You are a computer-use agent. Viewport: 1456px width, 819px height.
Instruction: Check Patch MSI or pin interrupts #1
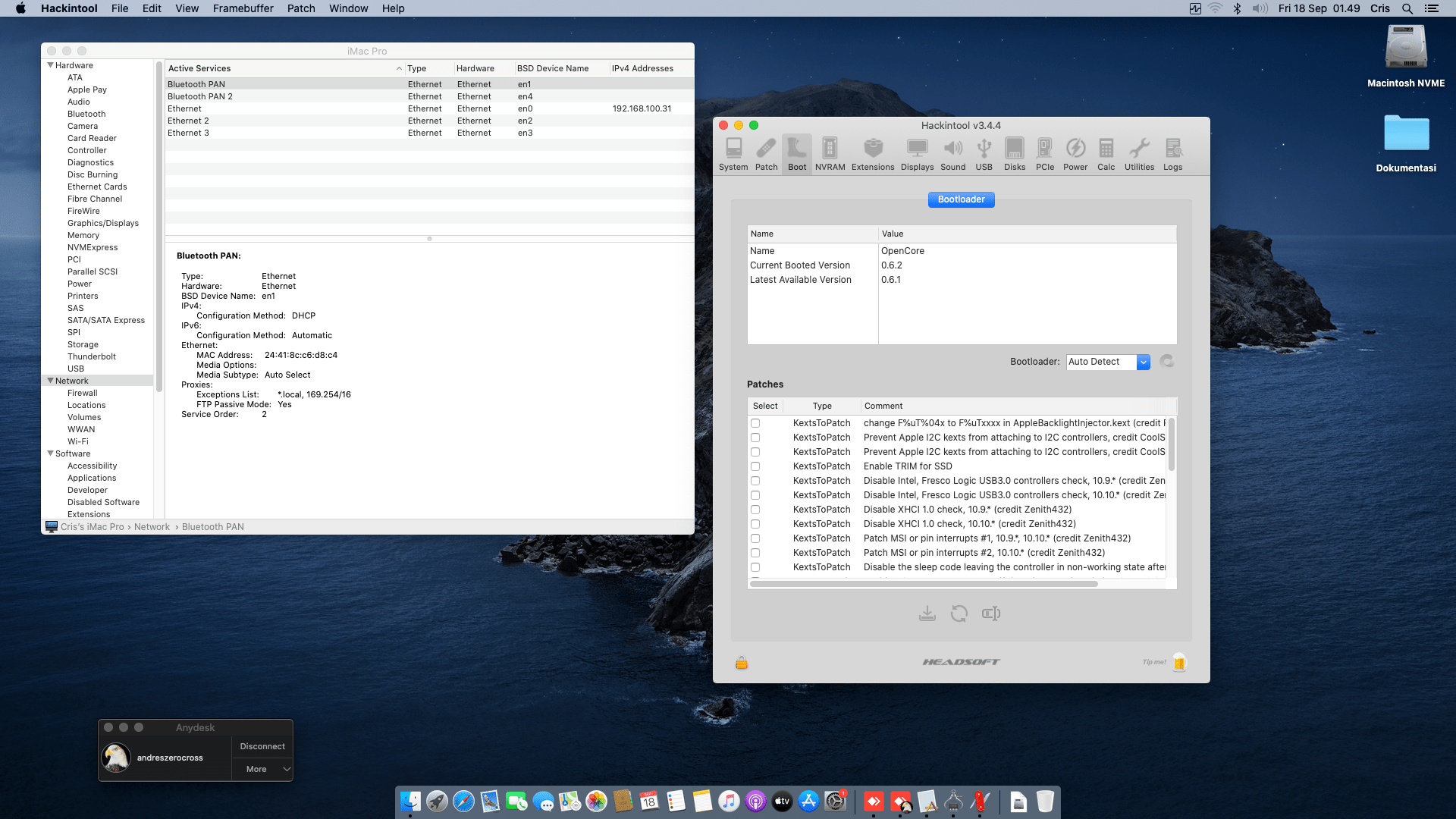coord(755,538)
